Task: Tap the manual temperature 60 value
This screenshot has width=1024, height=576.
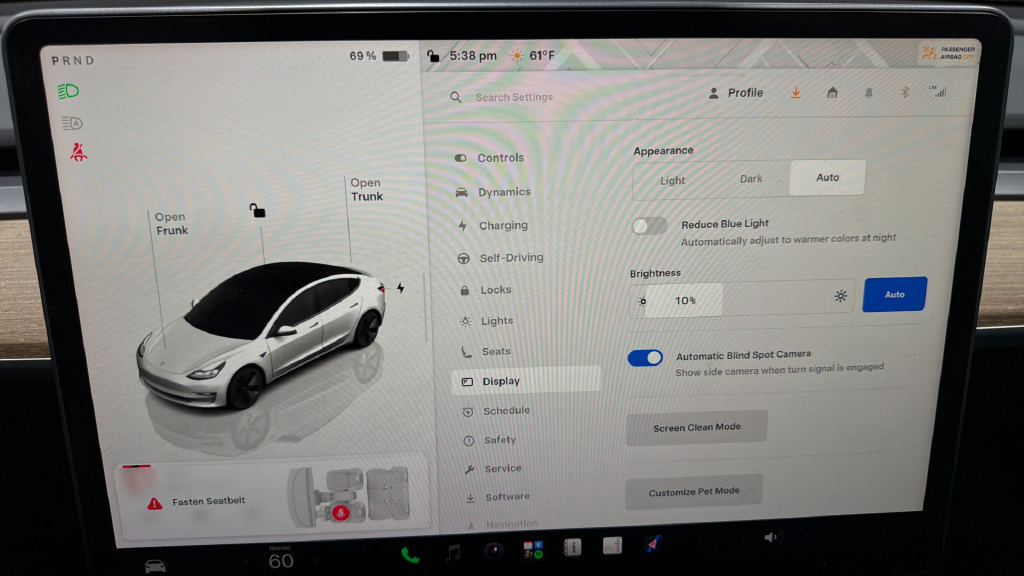Action: pos(281,560)
